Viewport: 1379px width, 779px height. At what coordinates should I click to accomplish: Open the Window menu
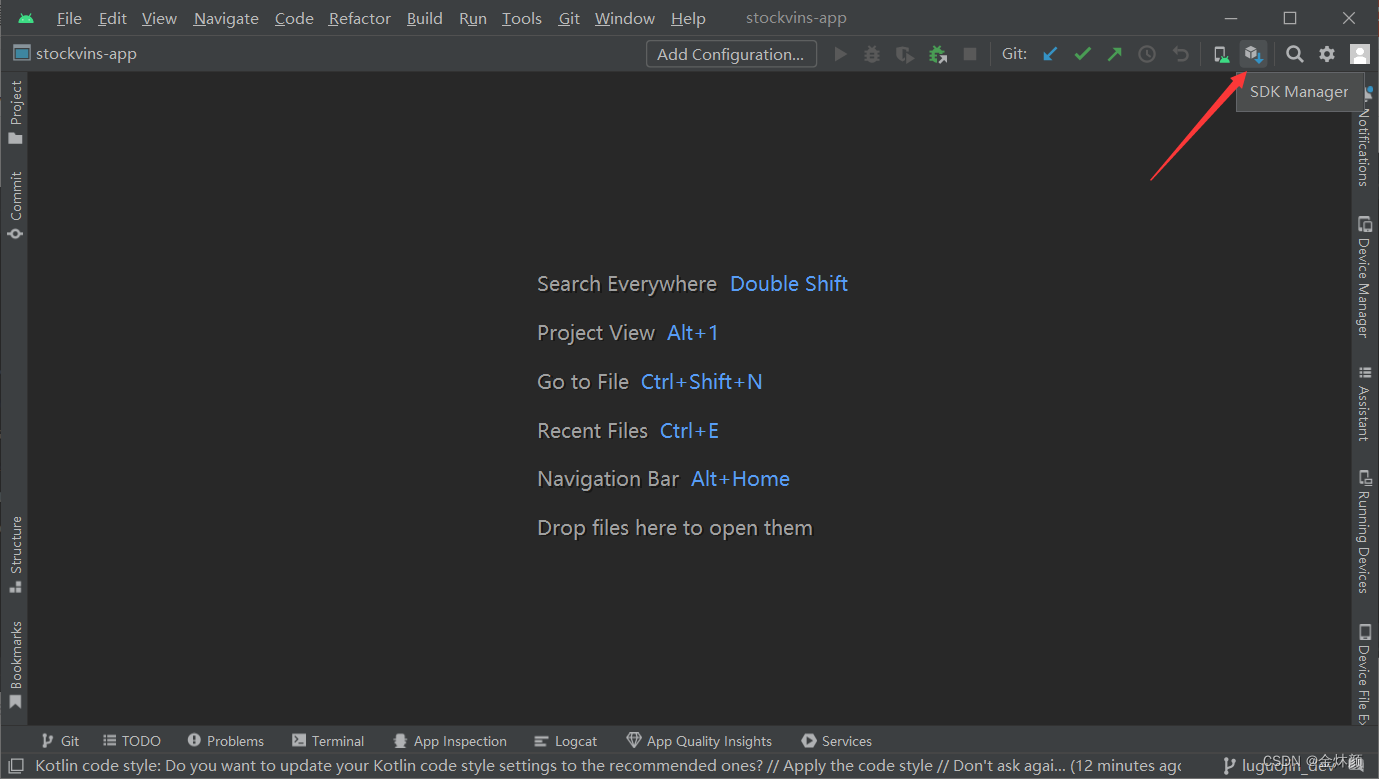[625, 18]
